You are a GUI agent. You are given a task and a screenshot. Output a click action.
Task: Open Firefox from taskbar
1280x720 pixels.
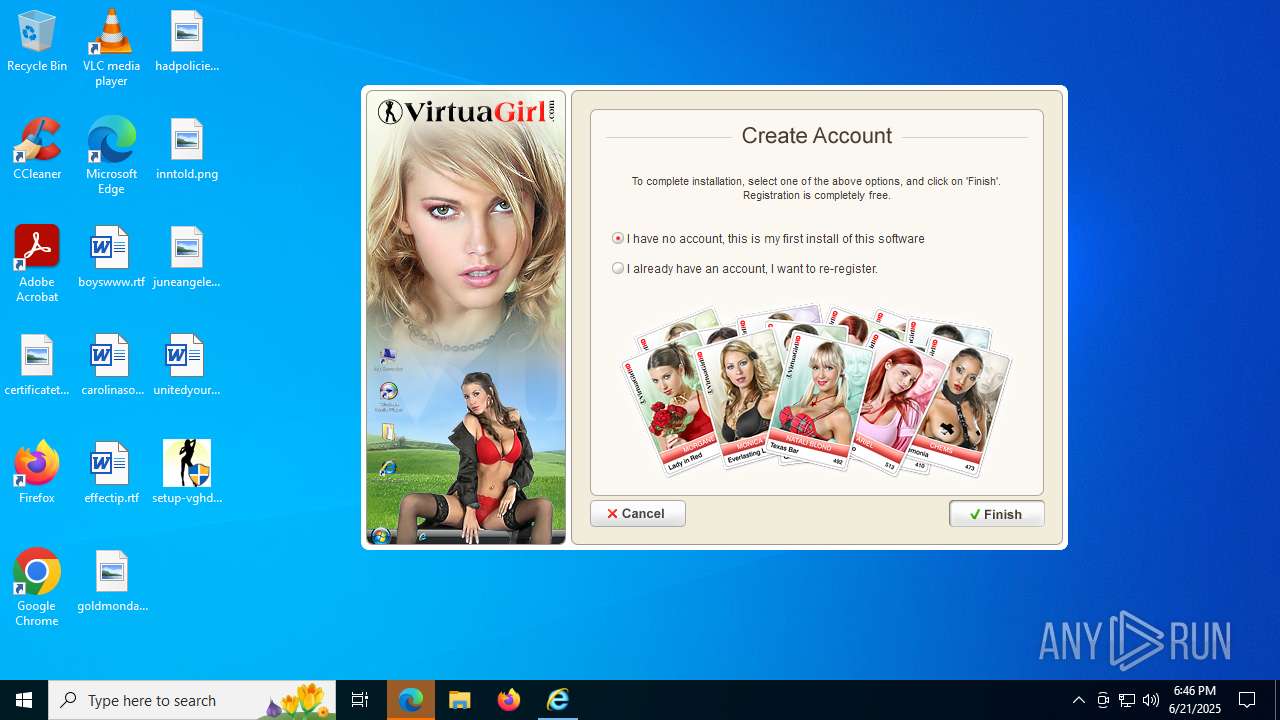pos(509,700)
